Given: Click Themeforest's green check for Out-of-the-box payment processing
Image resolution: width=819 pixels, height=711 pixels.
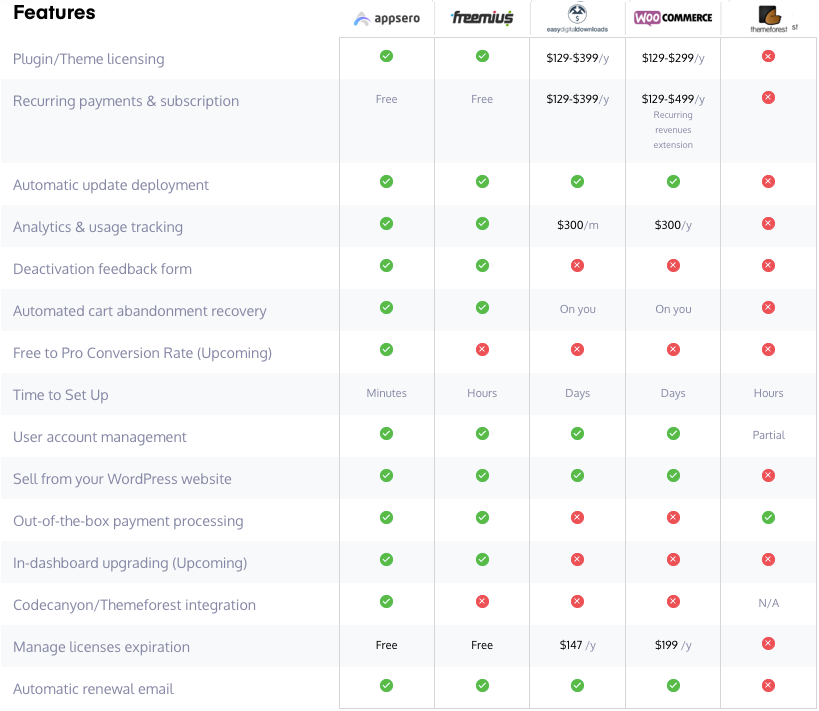Looking at the screenshot, I should click(x=768, y=517).
